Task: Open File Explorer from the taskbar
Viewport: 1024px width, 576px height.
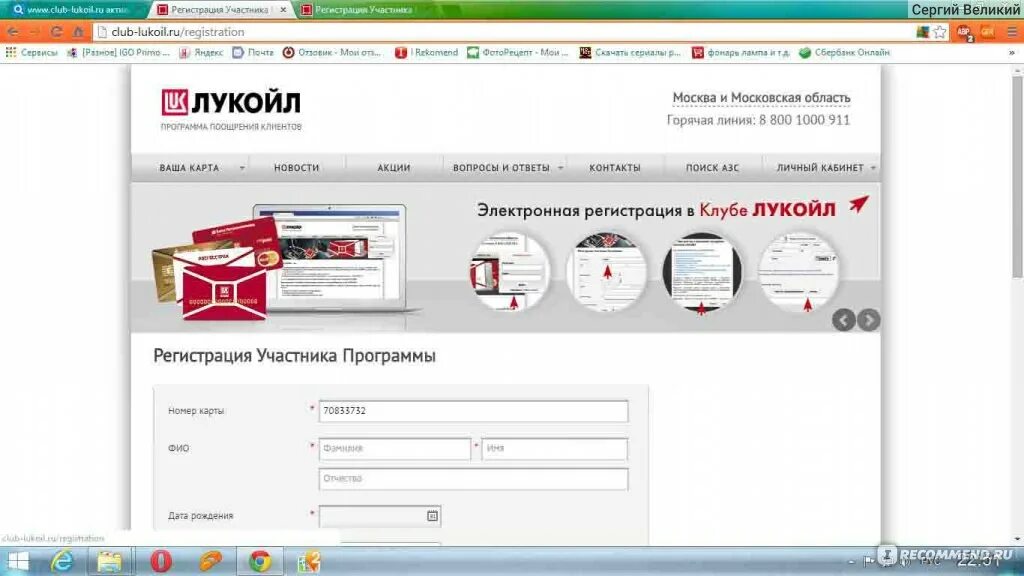Action: click(110, 562)
